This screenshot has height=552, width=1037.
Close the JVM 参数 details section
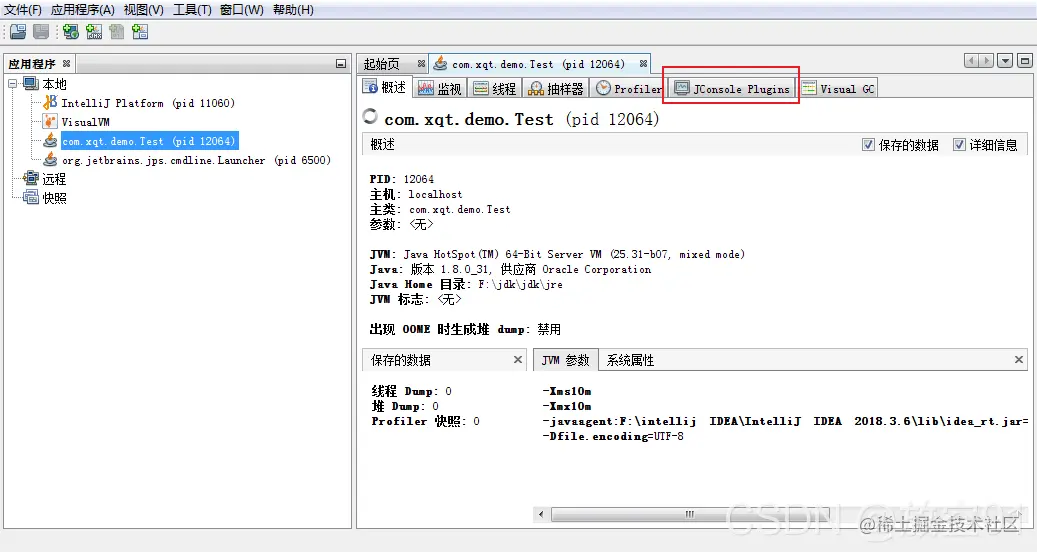coord(1019,360)
